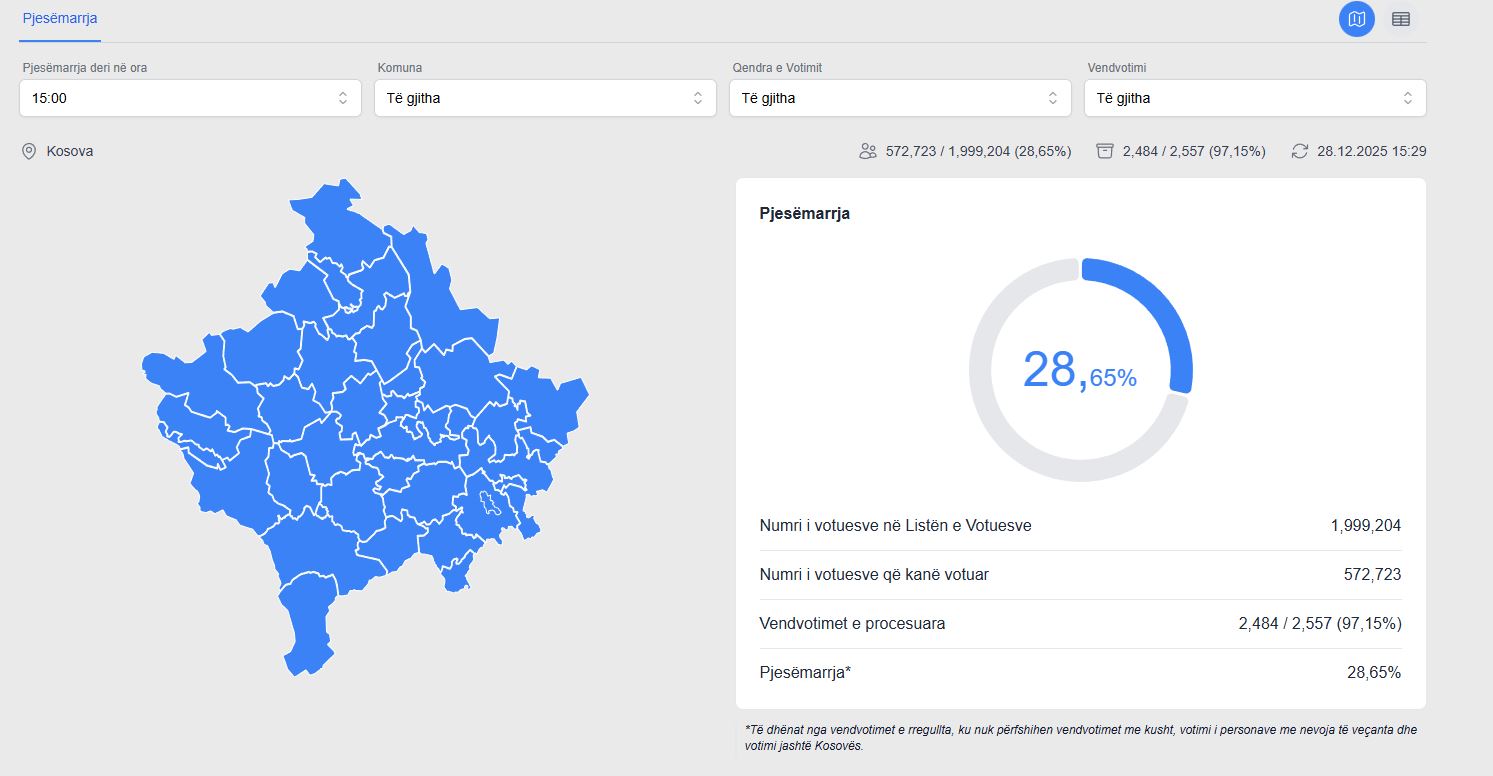Image resolution: width=1493 pixels, height=776 pixels.
Task: Expand the Pjesëmarrja deri në ora dropdown
Action: click(190, 98)
